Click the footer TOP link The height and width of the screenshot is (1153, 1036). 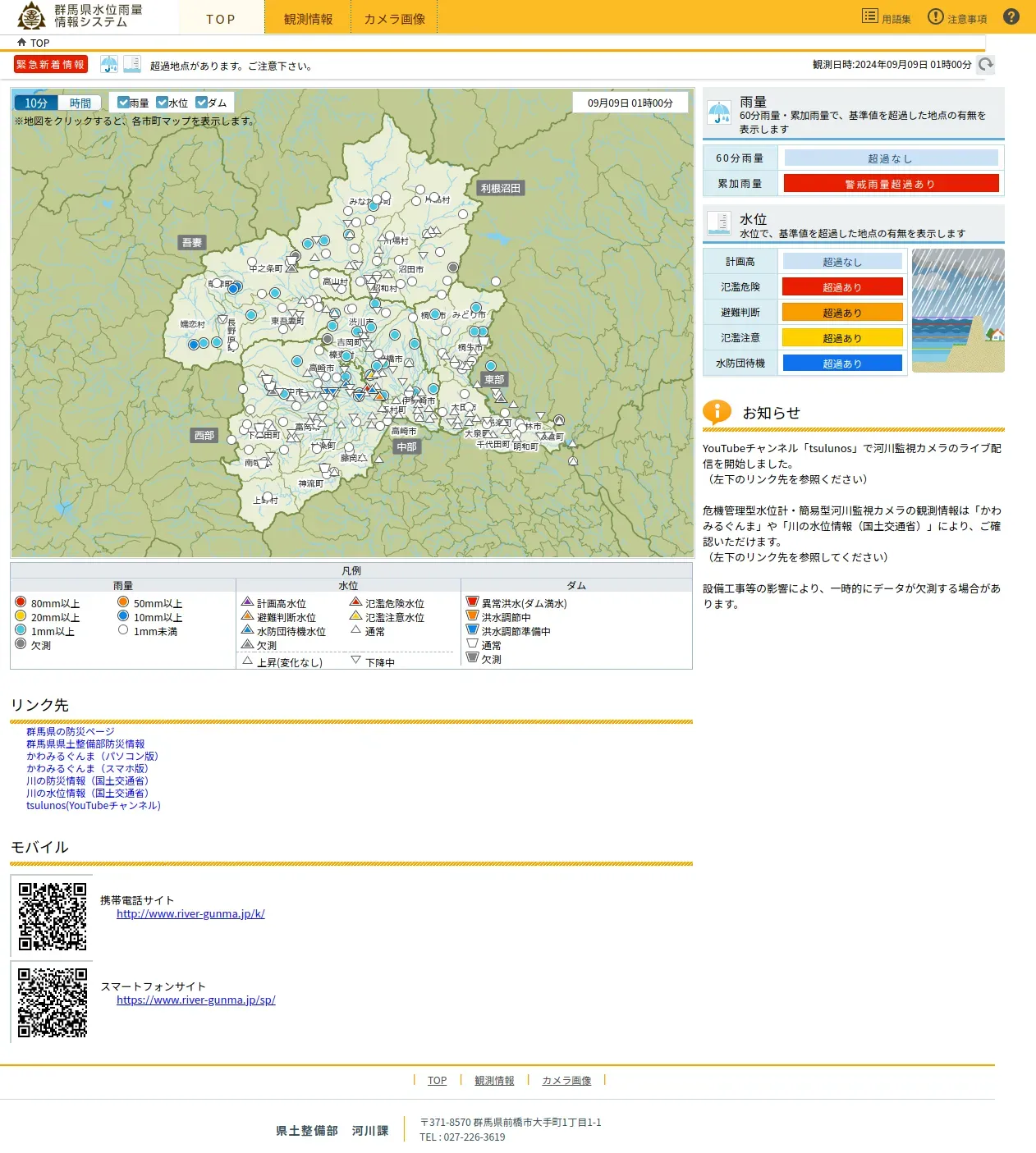[437, 1080]
